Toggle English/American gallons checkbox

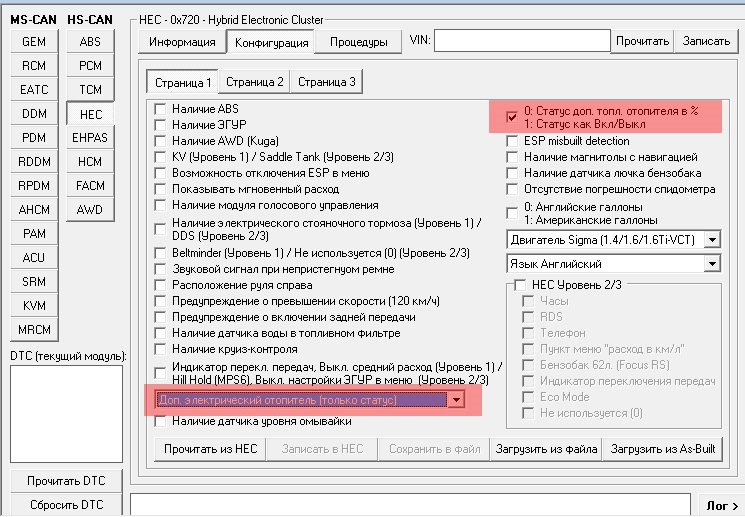(x=512, y=213)
